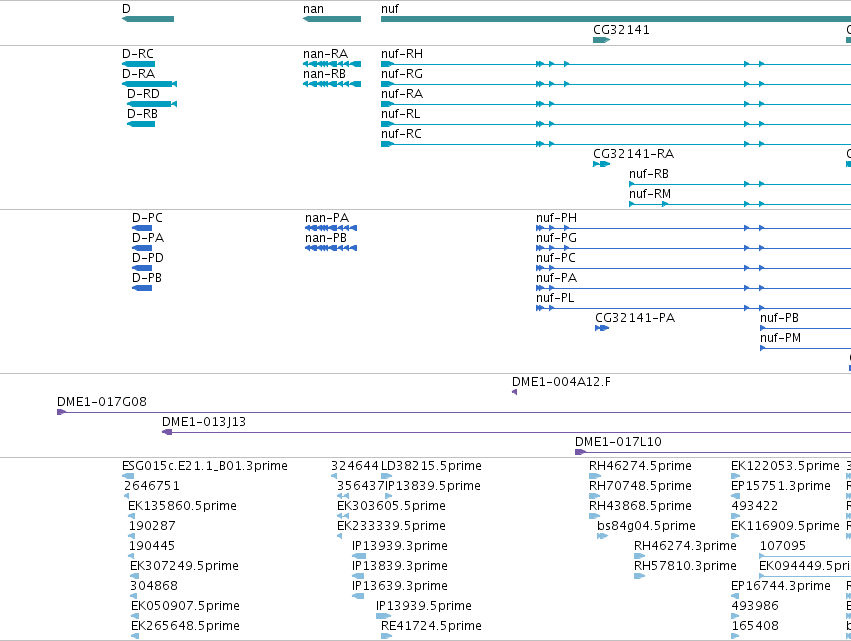
Task: Select transcript D-RA glyph
Action: point(149,84)
